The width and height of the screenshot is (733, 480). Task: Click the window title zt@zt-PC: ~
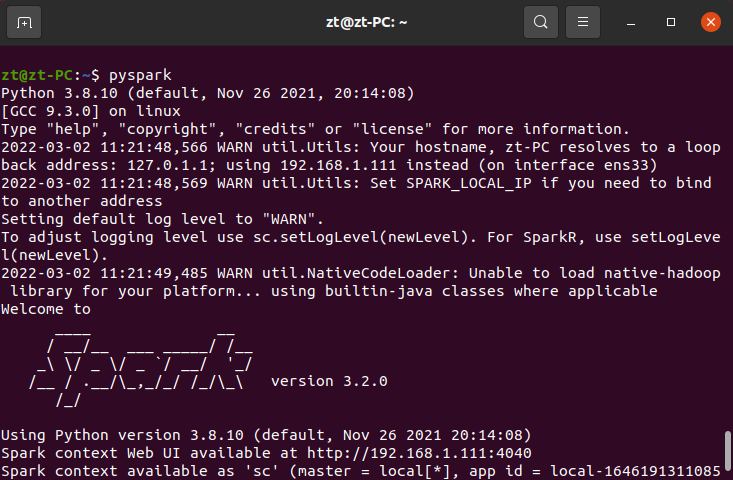(366, 22)
